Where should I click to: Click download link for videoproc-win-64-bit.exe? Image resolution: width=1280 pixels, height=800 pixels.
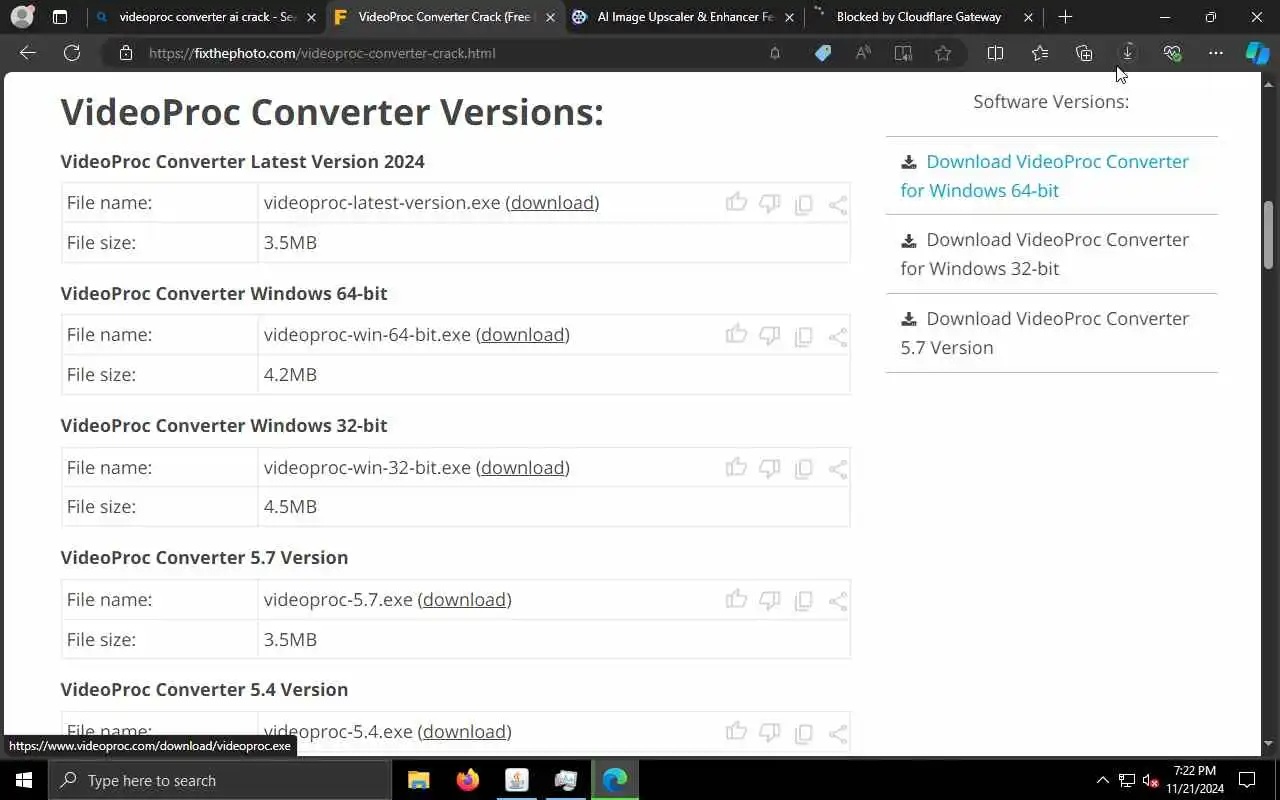(x=523, y=335)
